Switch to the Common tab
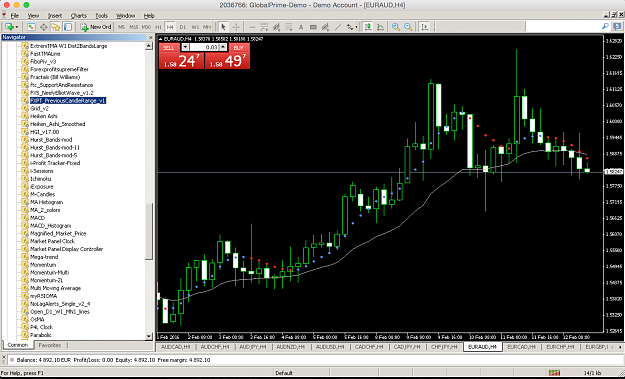Screen dimensions: 625x379 click(18, 345)
